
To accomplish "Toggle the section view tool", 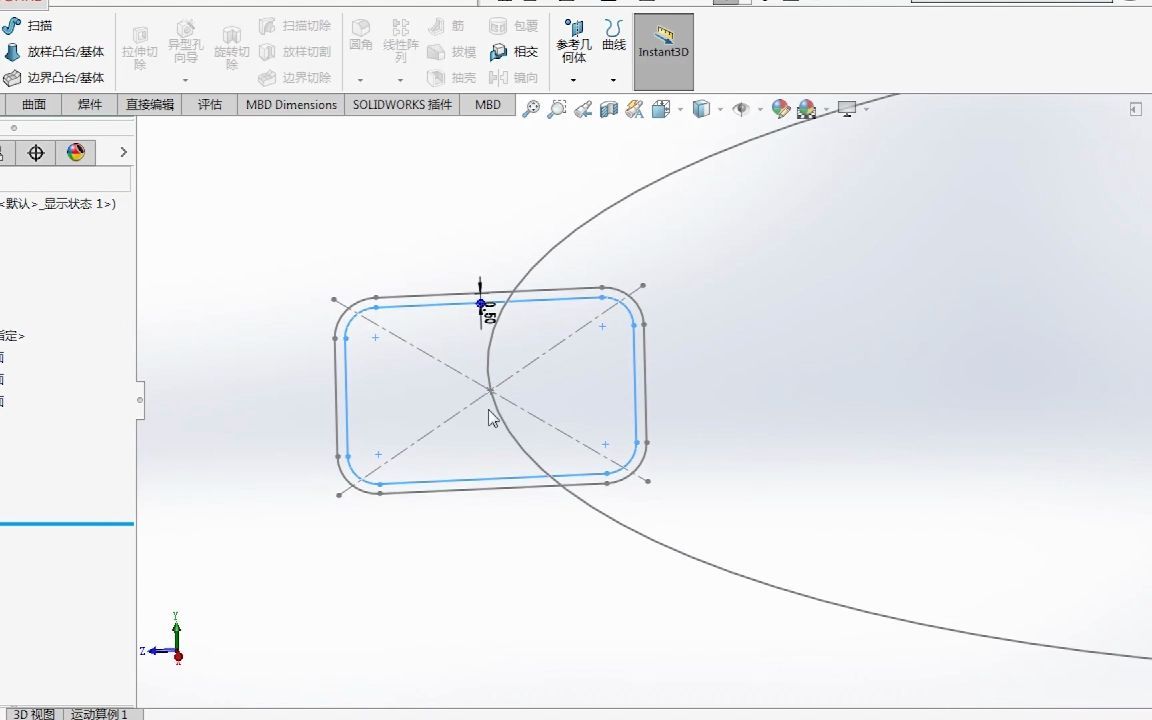I will click(x=606, y=108).
